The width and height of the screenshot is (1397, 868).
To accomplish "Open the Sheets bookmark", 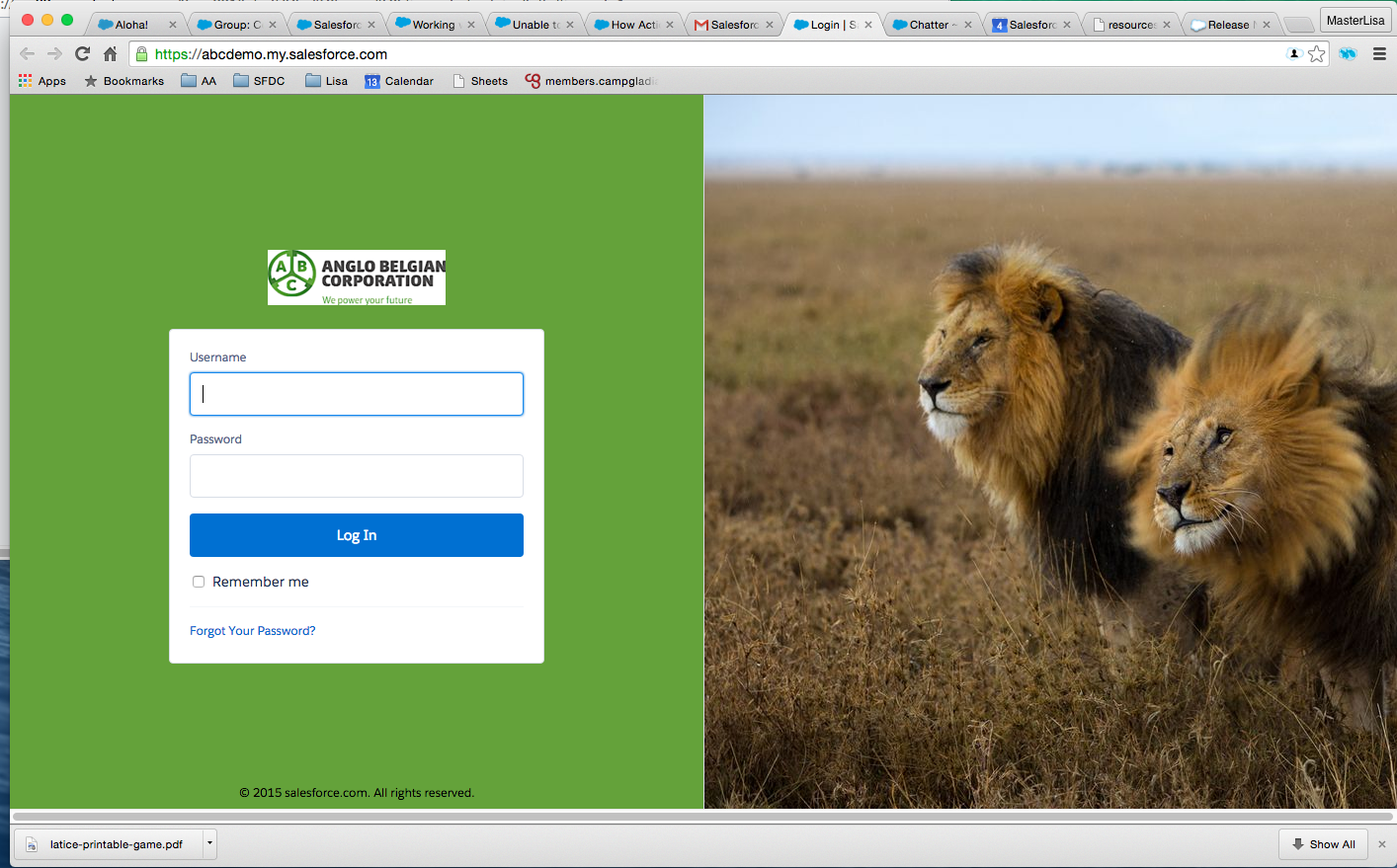I will coord(480,81).
